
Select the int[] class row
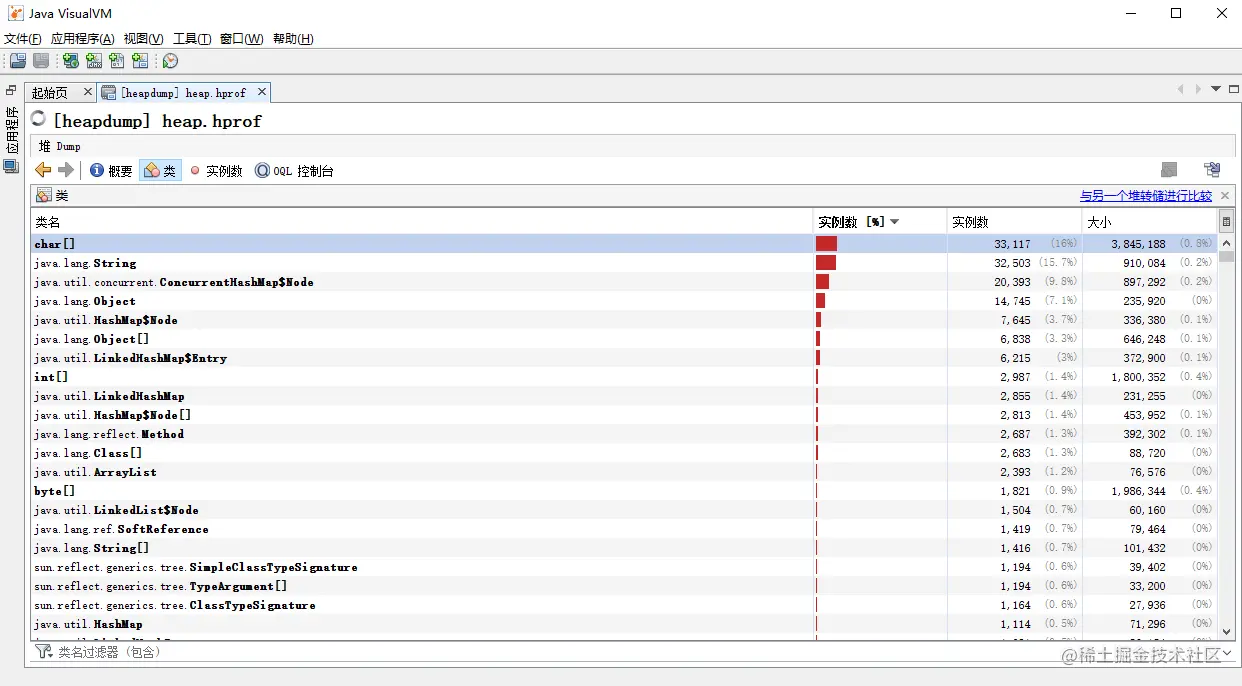pyautogui.click(x=625, y=377)
